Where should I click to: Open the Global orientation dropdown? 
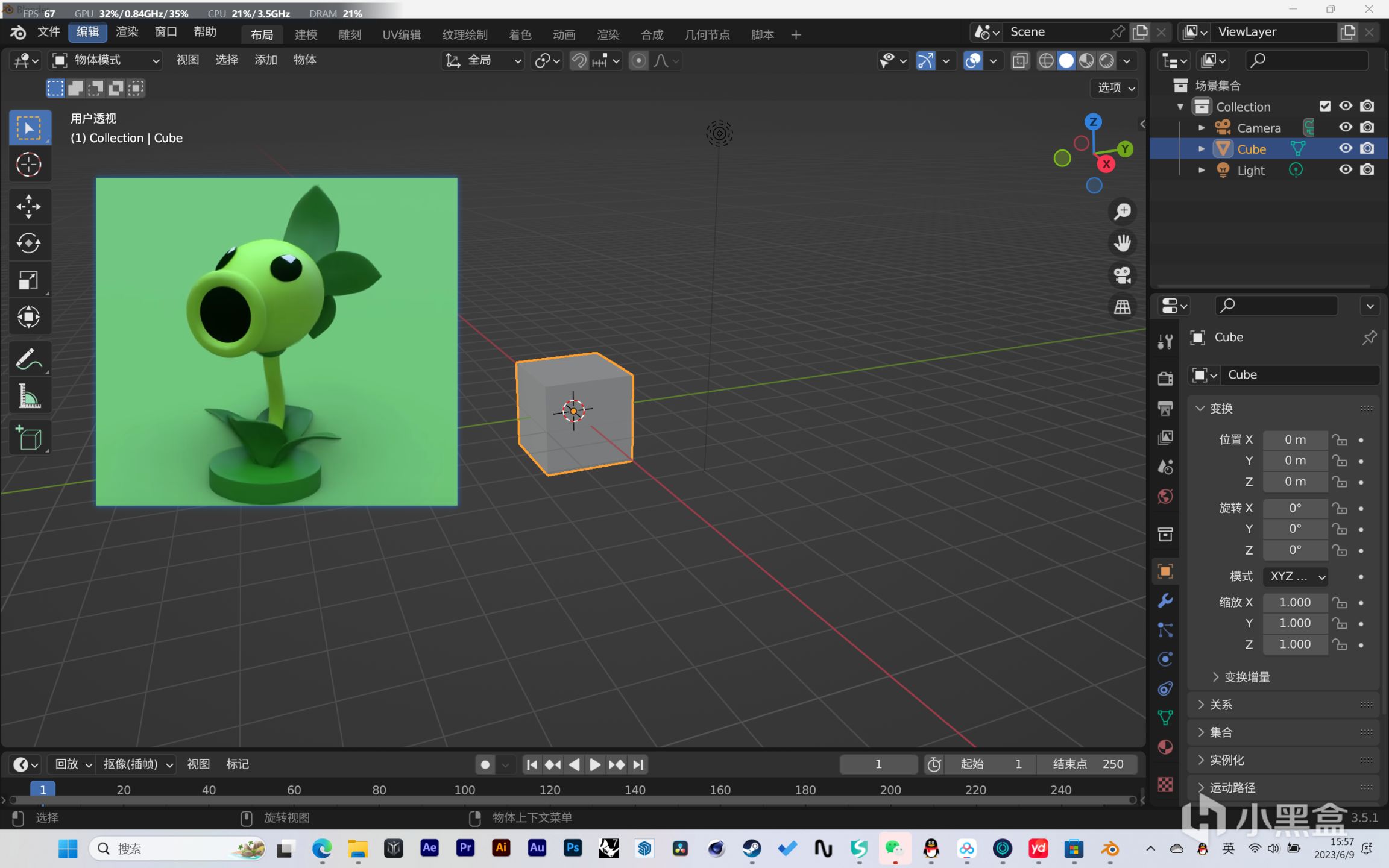click(482, 60)
